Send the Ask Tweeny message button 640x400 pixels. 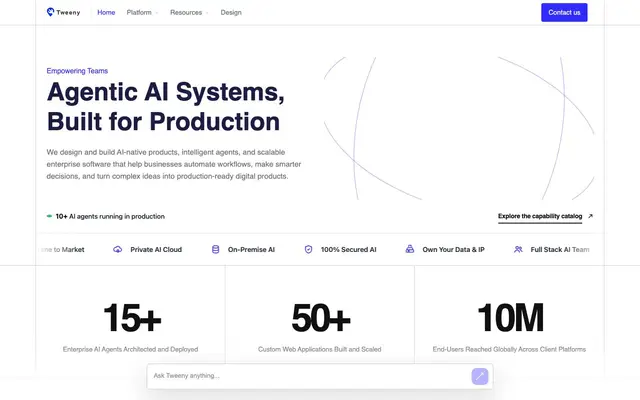coord(480,376)
